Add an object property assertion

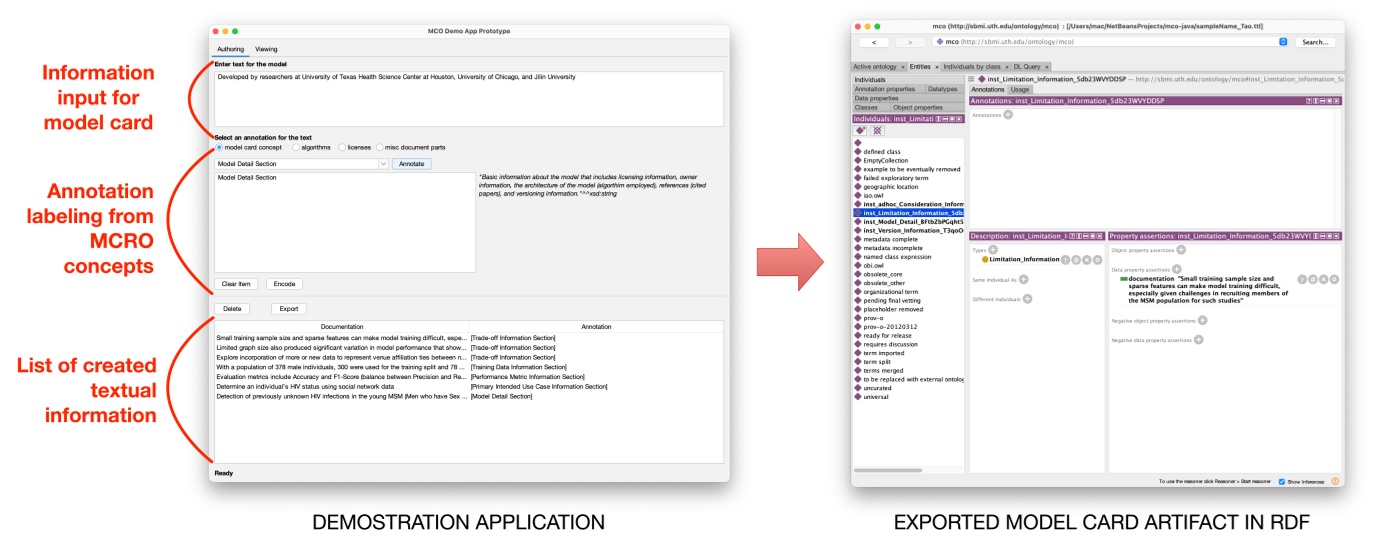click(1180, 249)
